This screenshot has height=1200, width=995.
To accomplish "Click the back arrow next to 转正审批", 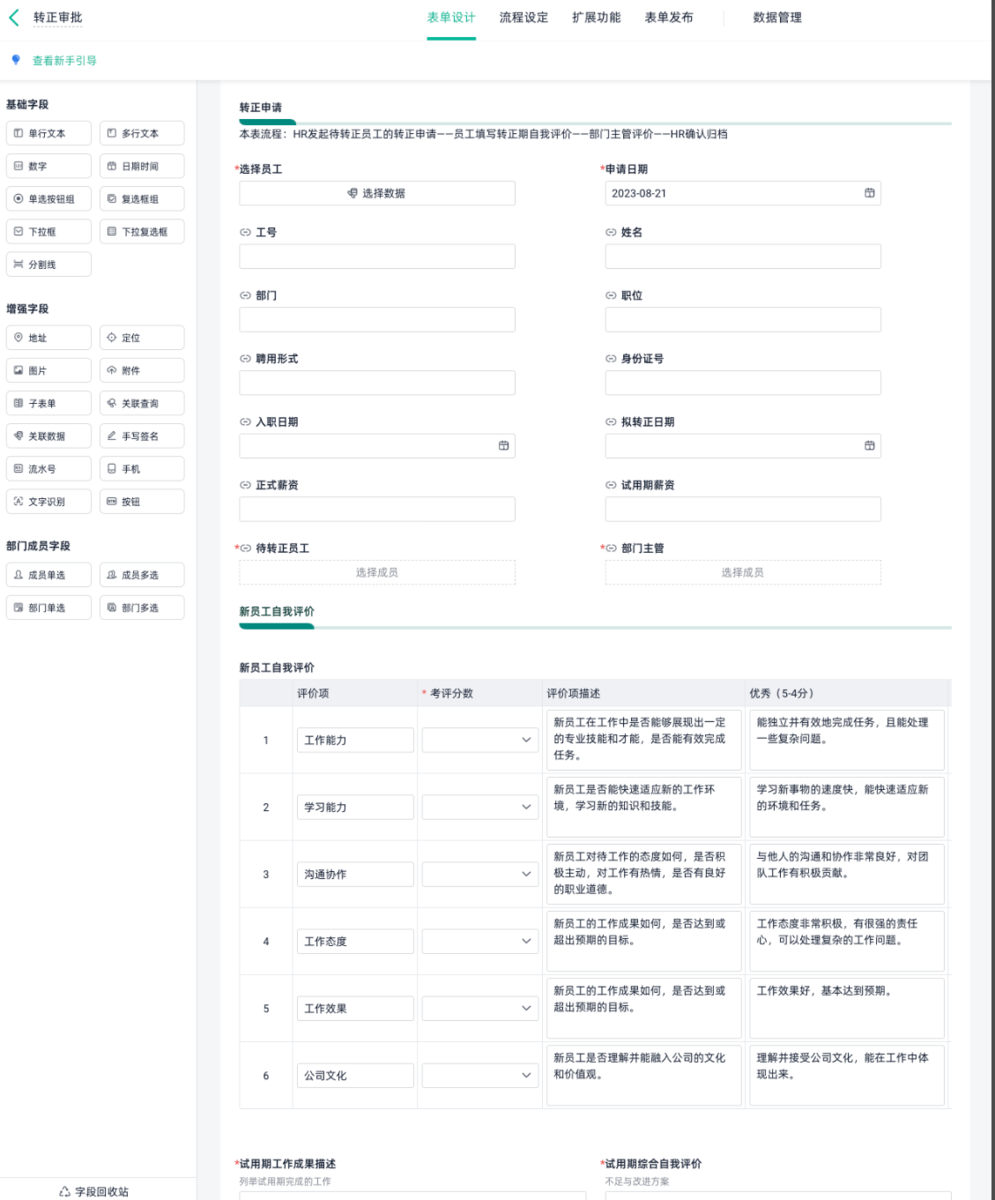I will (14, 17).
